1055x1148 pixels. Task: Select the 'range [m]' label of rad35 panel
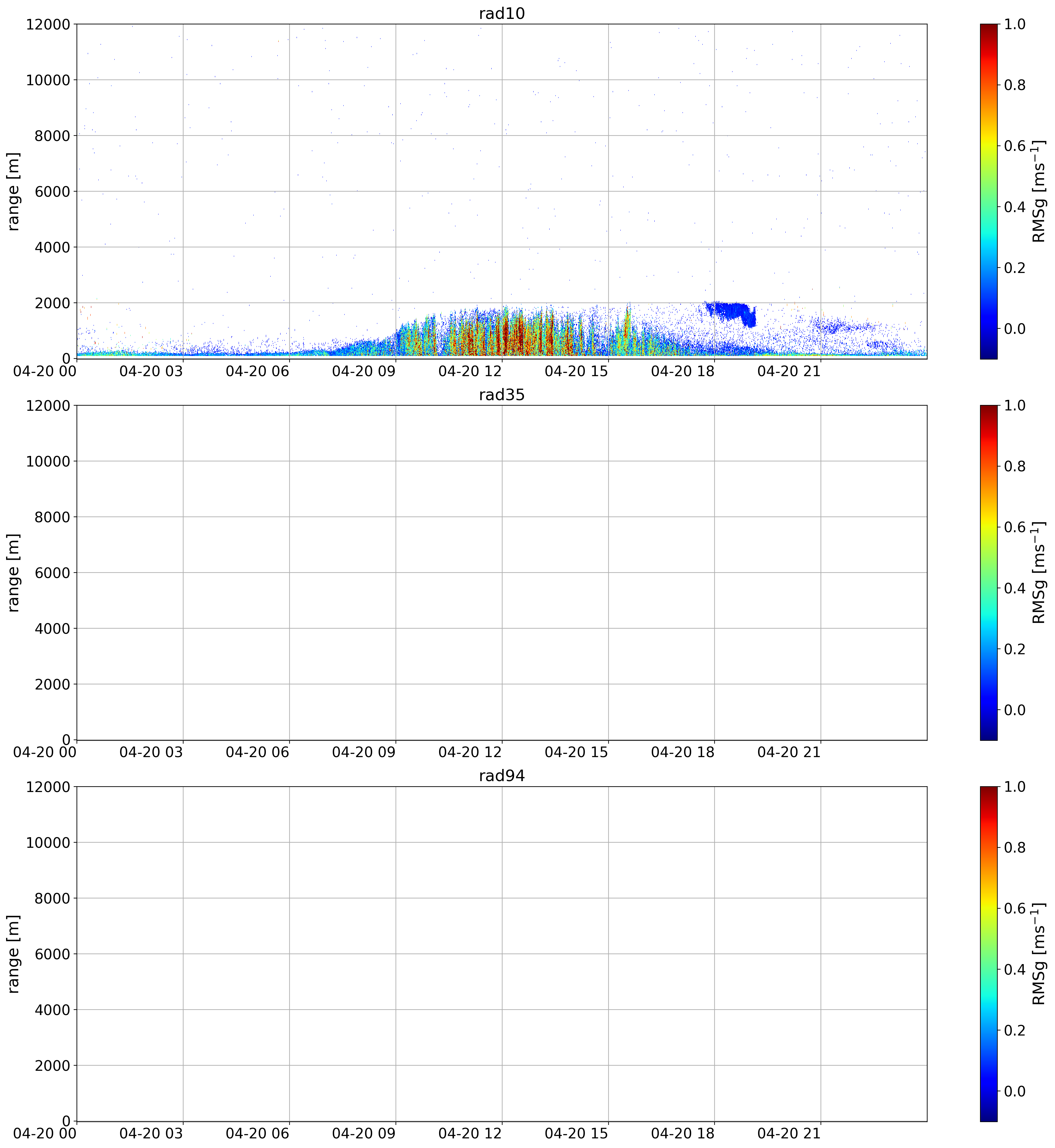[14, 572]
